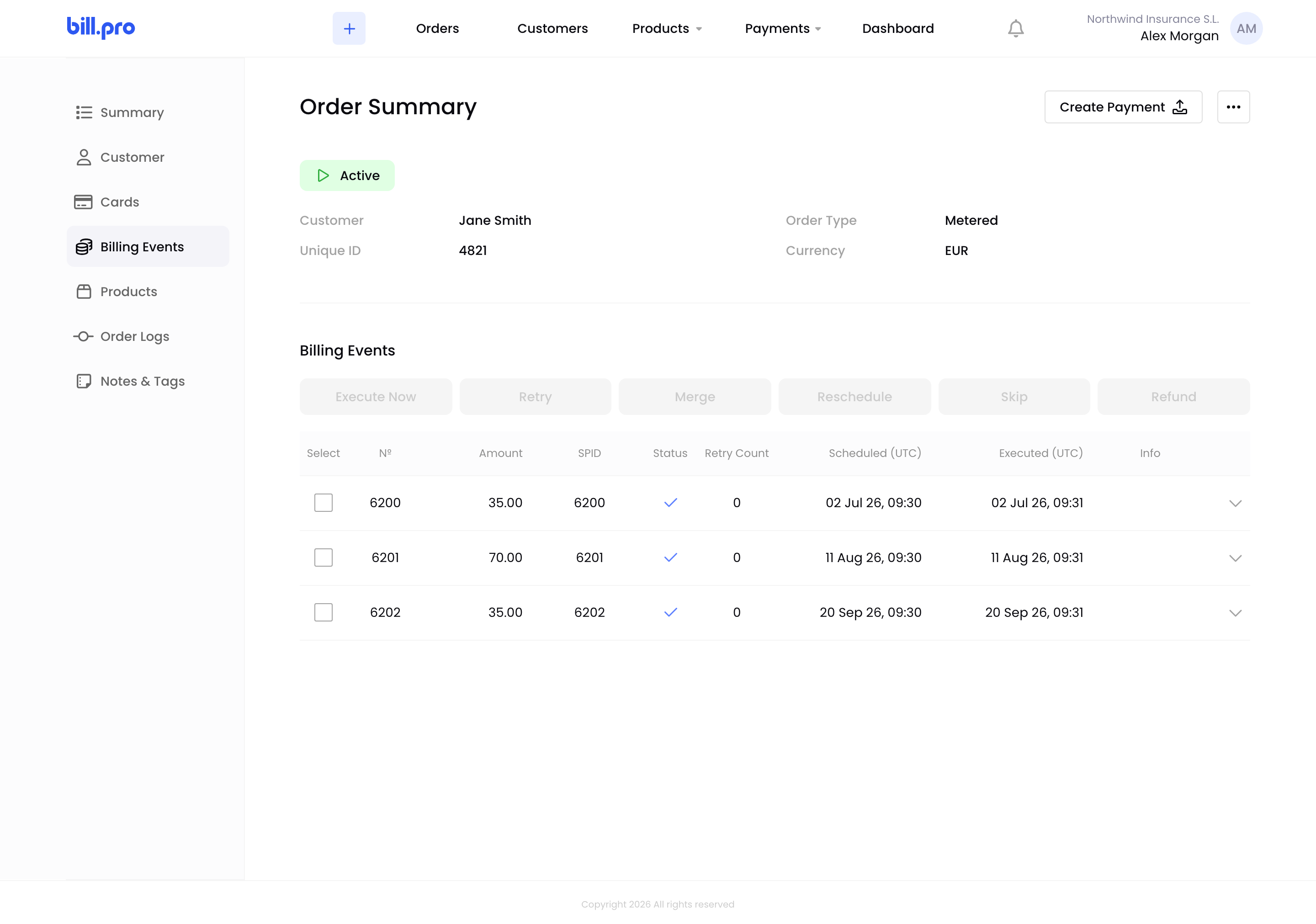Click executed time 20 Sep 26, 09:31
Viewport: 1316px width, 924px height.
(x=1034, y=612)
